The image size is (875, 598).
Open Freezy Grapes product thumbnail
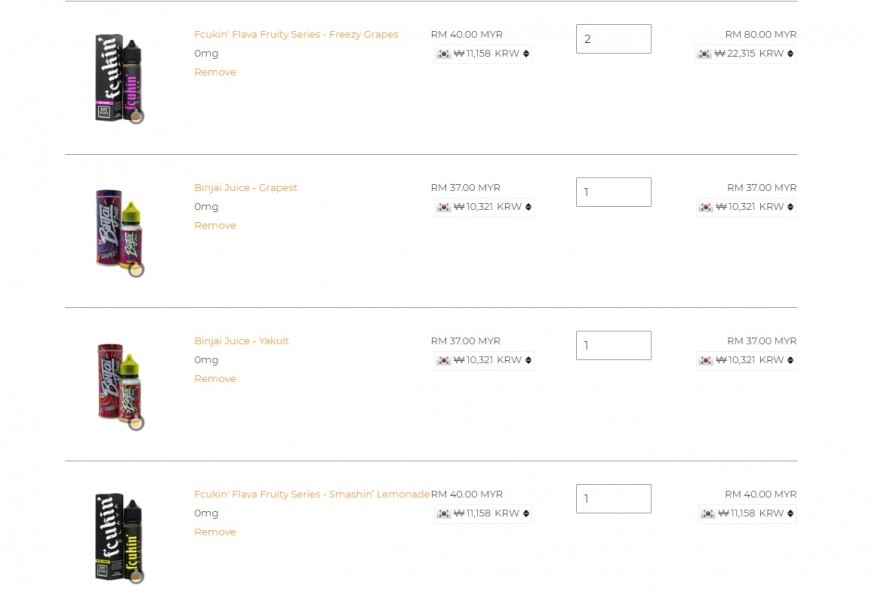[x=119, y=78]
